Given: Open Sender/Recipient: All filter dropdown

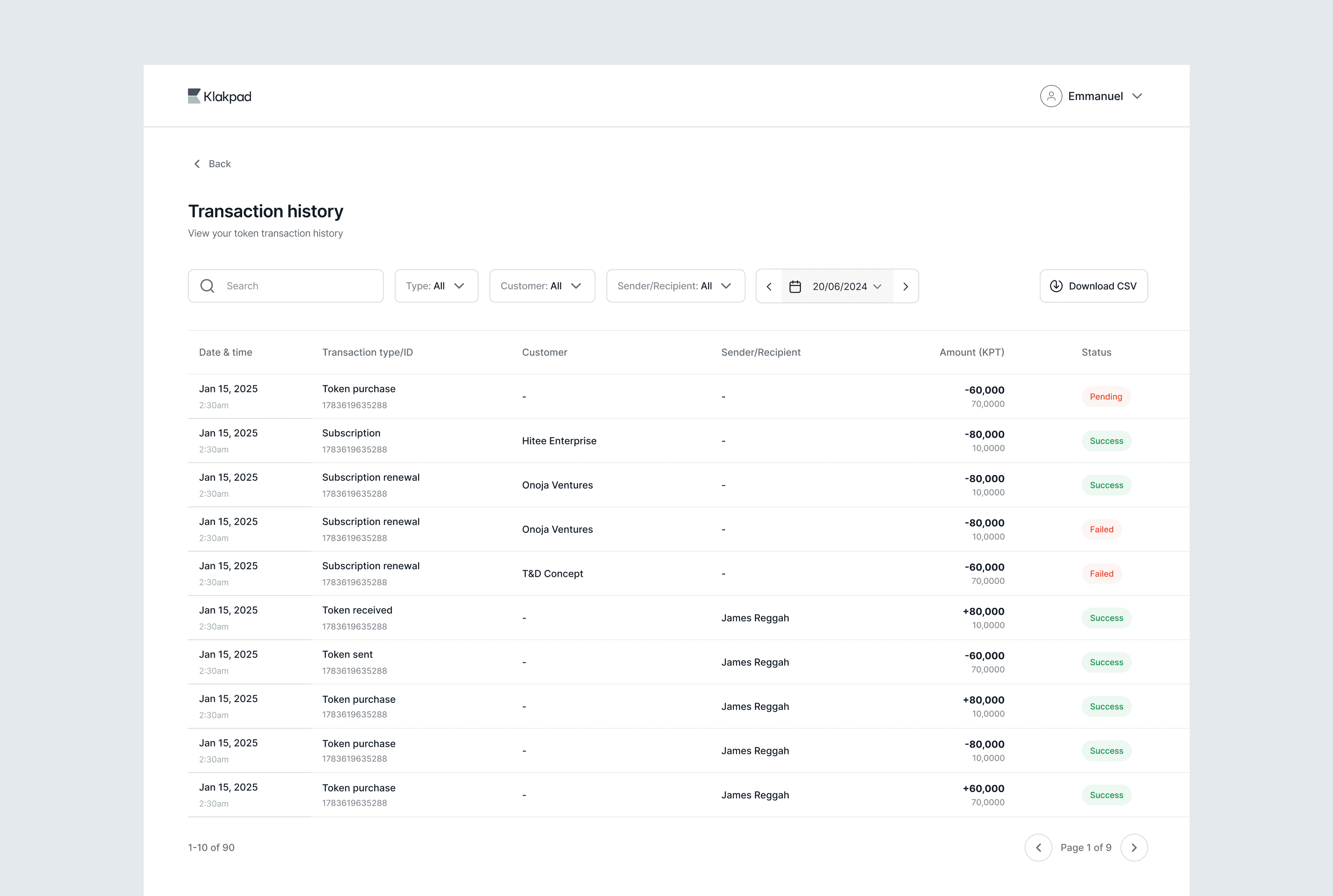Looking at the screenshot, I should point(675,286).
